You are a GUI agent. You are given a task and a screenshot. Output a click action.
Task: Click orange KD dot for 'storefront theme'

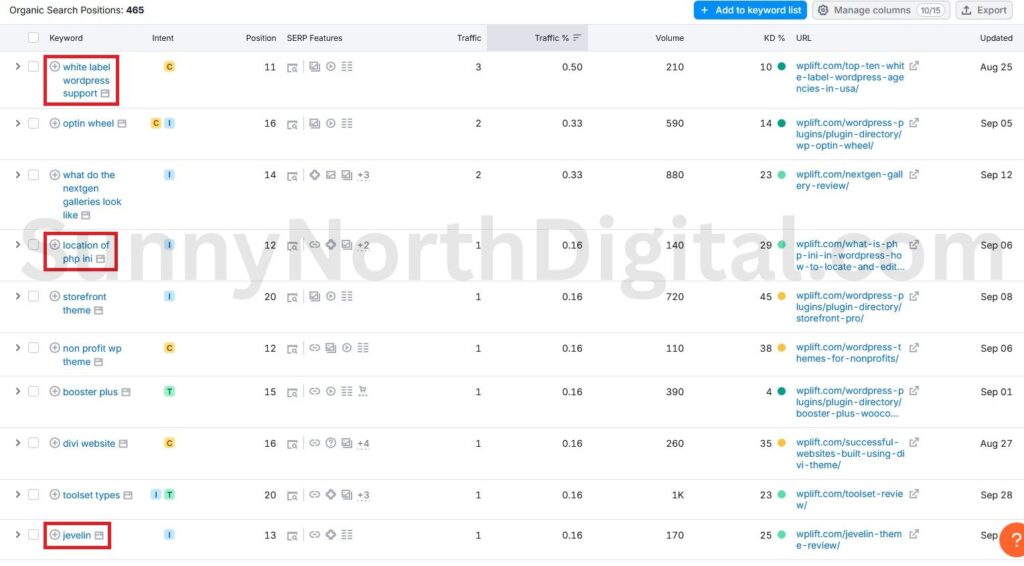[x=782, y=296]
